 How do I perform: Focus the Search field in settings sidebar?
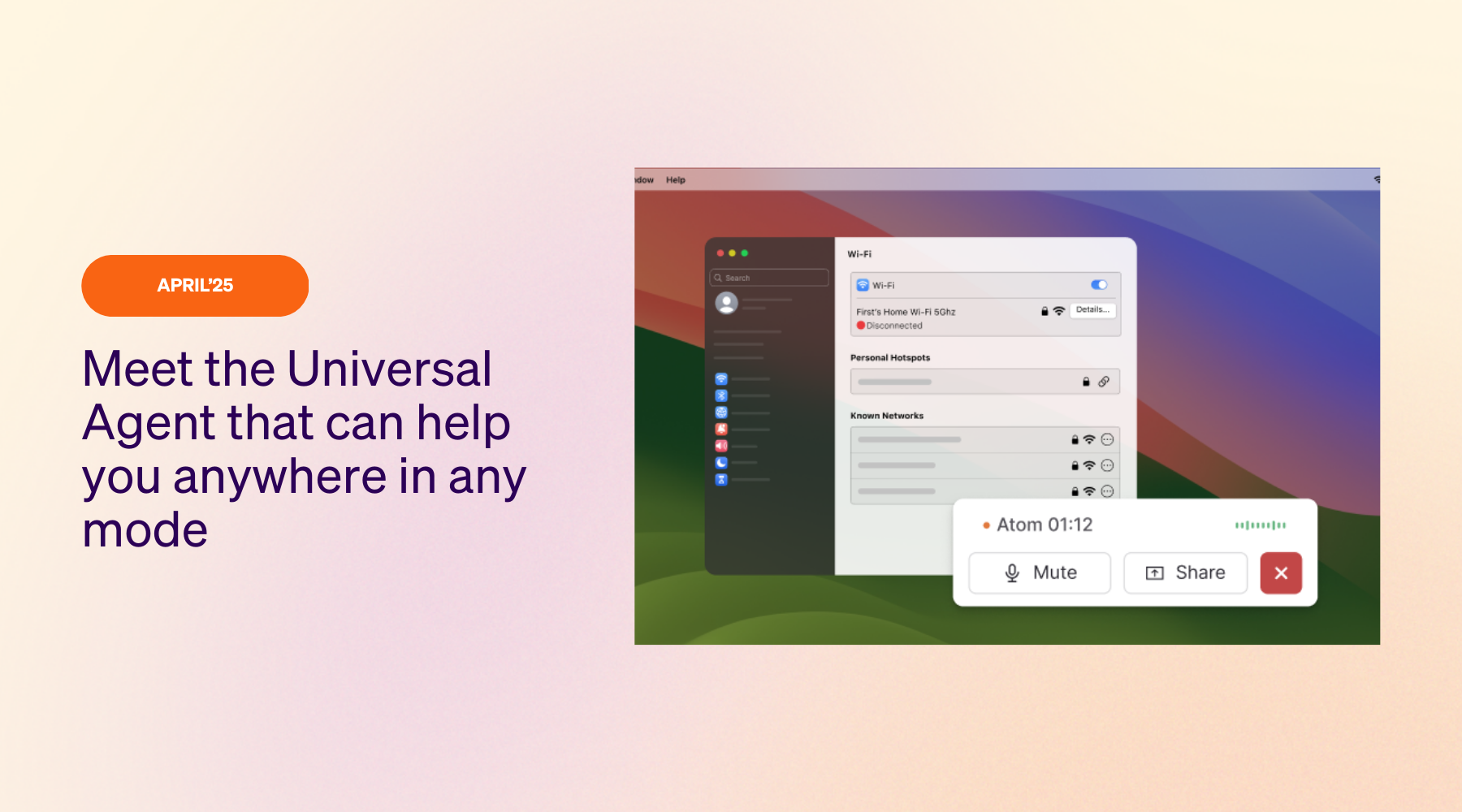tap(769, 278)
